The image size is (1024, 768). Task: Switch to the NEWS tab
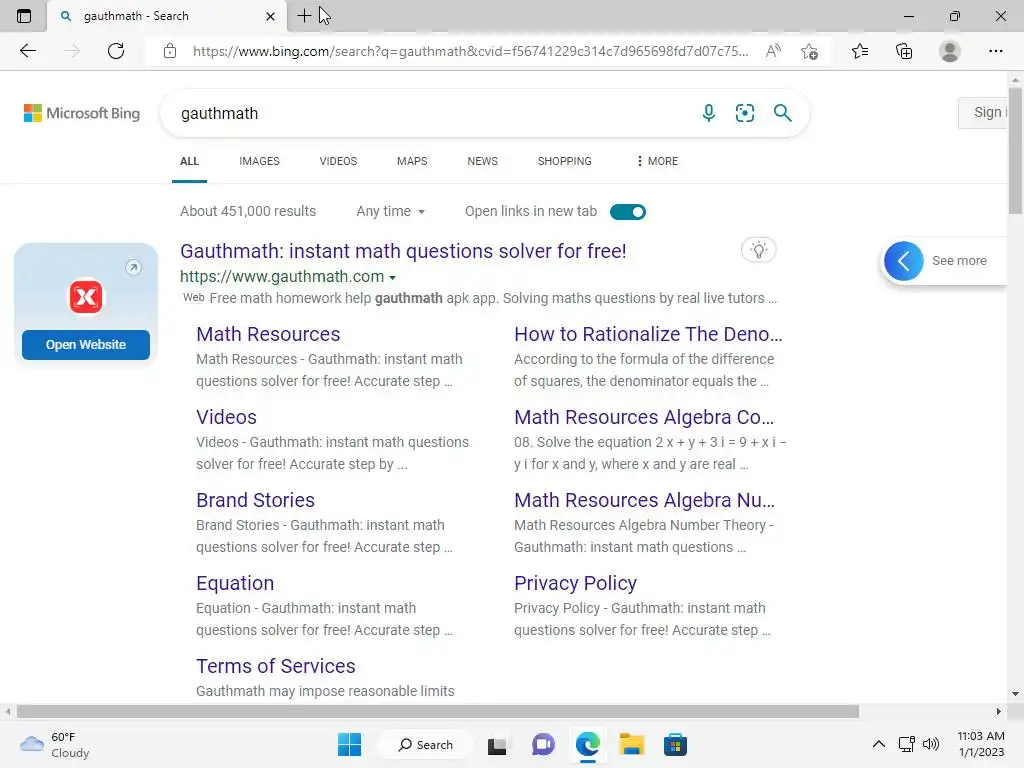(483, 161)
